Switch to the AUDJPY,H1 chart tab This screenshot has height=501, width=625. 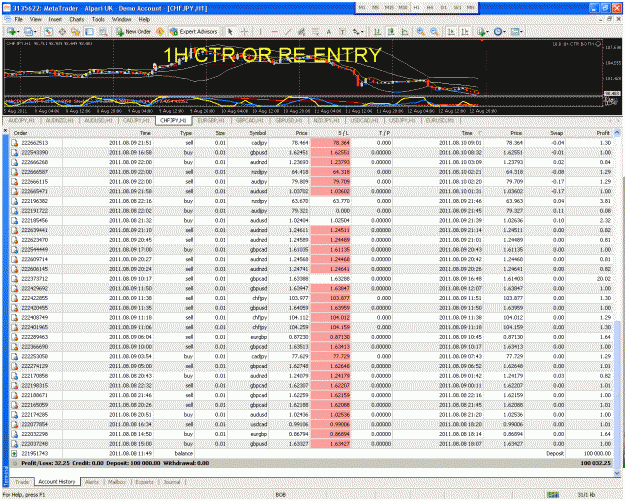point(22,120)
